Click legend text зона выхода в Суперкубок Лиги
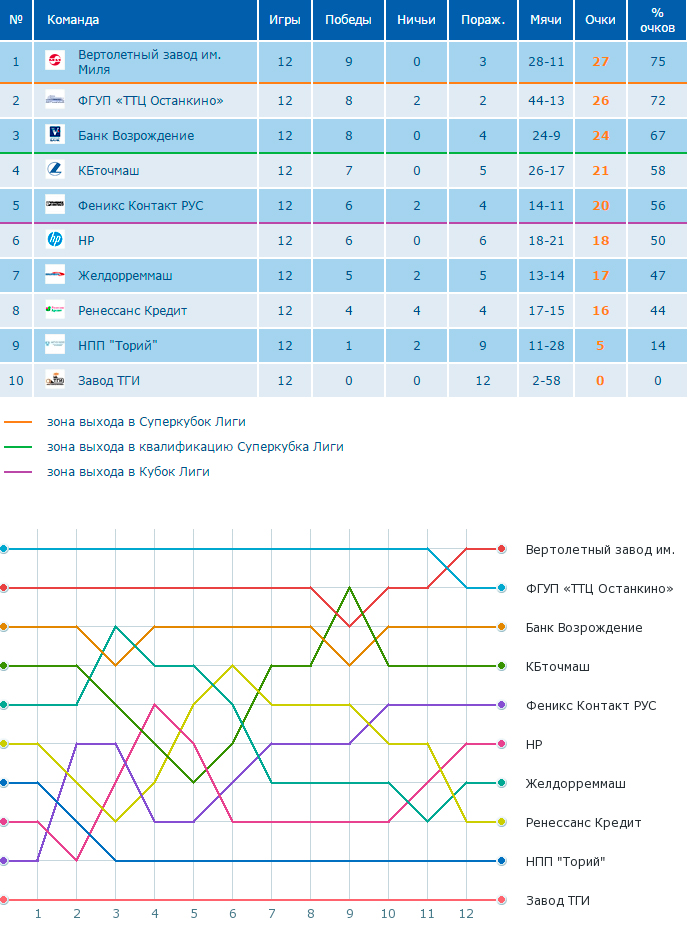688x929 pixels. [146, 422]
